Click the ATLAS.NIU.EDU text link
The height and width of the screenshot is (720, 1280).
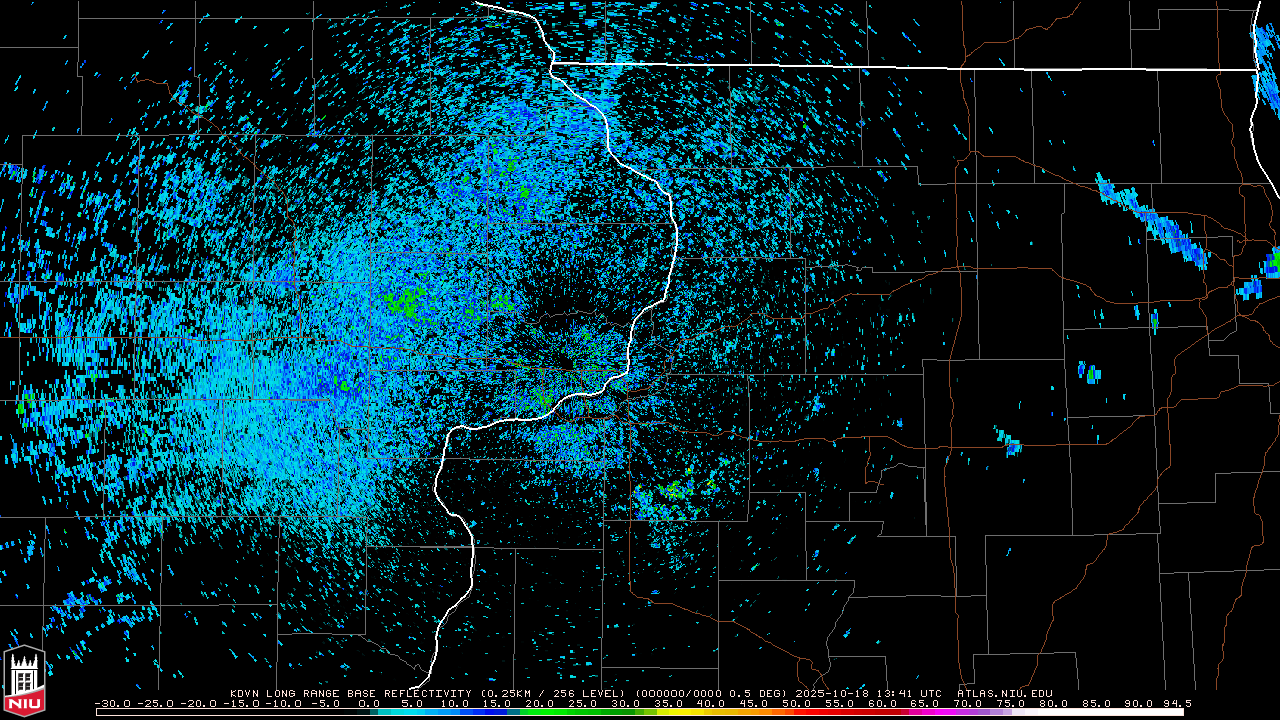1004,693
